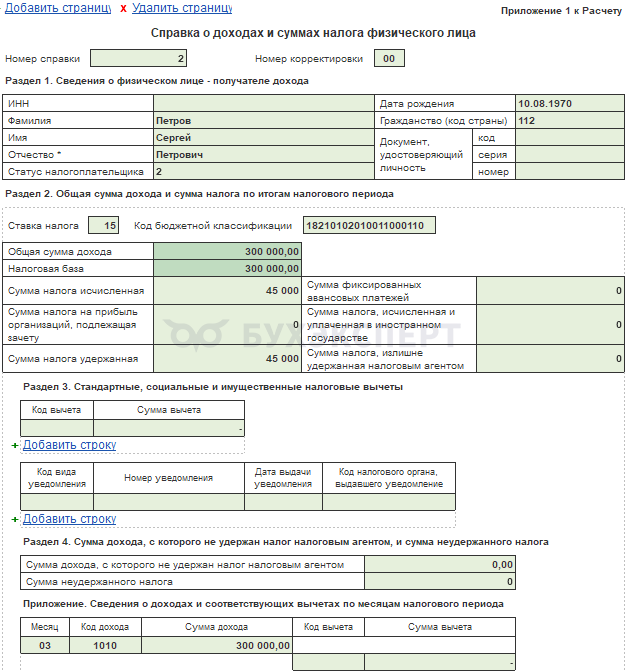Click the identity document 'код' field
Viewport: 625px width, 672px height.
(x=570, y=138)
